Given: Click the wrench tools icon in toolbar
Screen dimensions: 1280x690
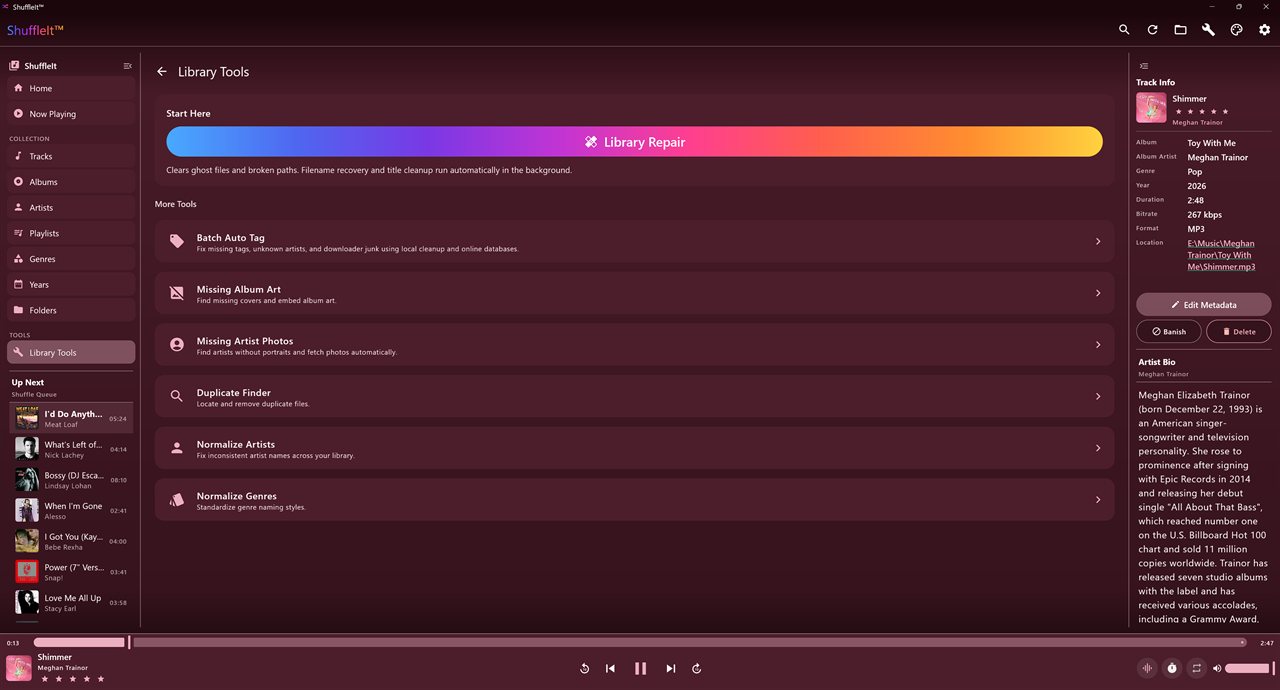Looking at the screenshot, I should coord(1208,30).
